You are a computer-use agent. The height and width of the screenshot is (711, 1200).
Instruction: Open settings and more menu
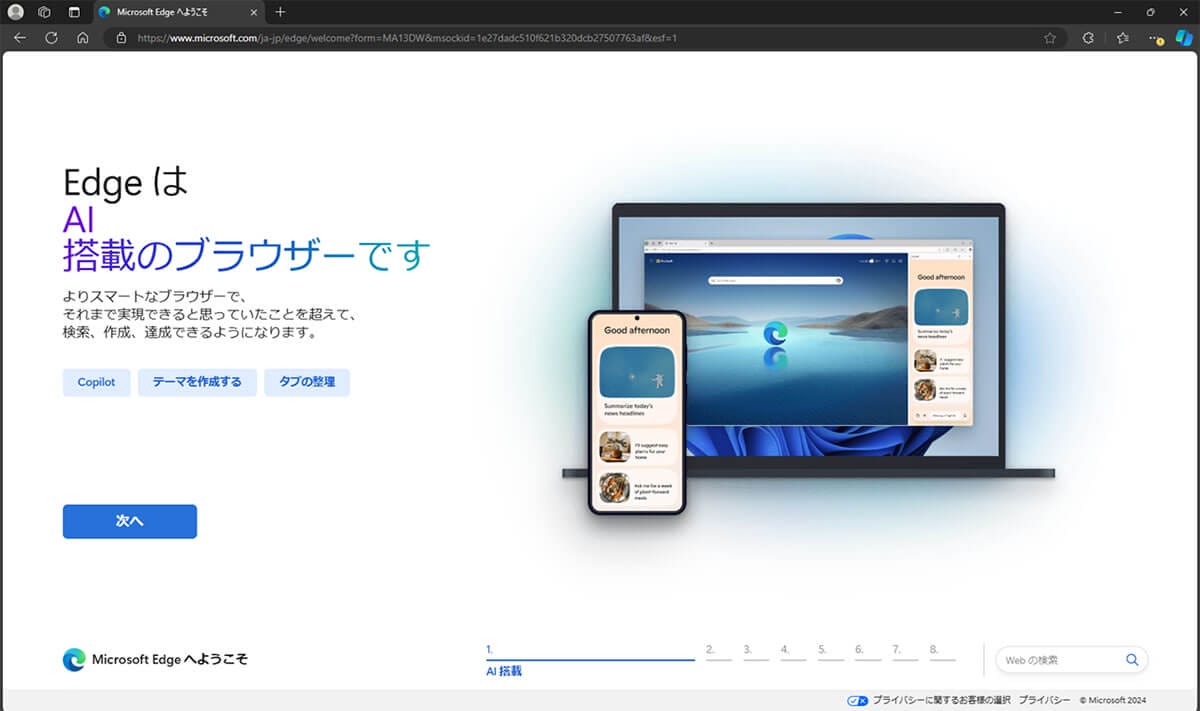coord(1156,38)
